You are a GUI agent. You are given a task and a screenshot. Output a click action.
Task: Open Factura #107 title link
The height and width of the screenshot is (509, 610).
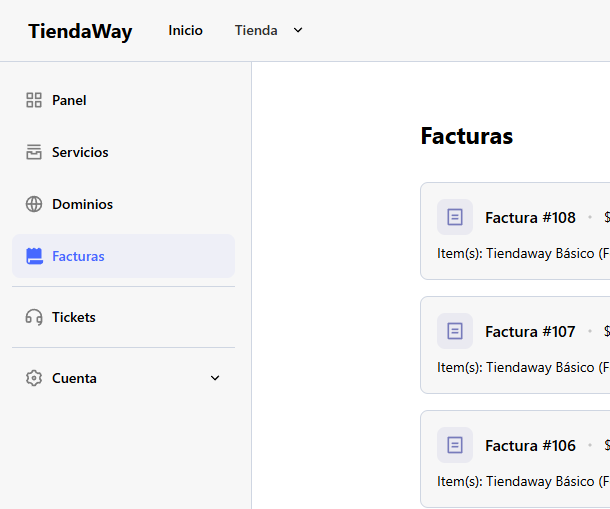[x=530, y=332]
